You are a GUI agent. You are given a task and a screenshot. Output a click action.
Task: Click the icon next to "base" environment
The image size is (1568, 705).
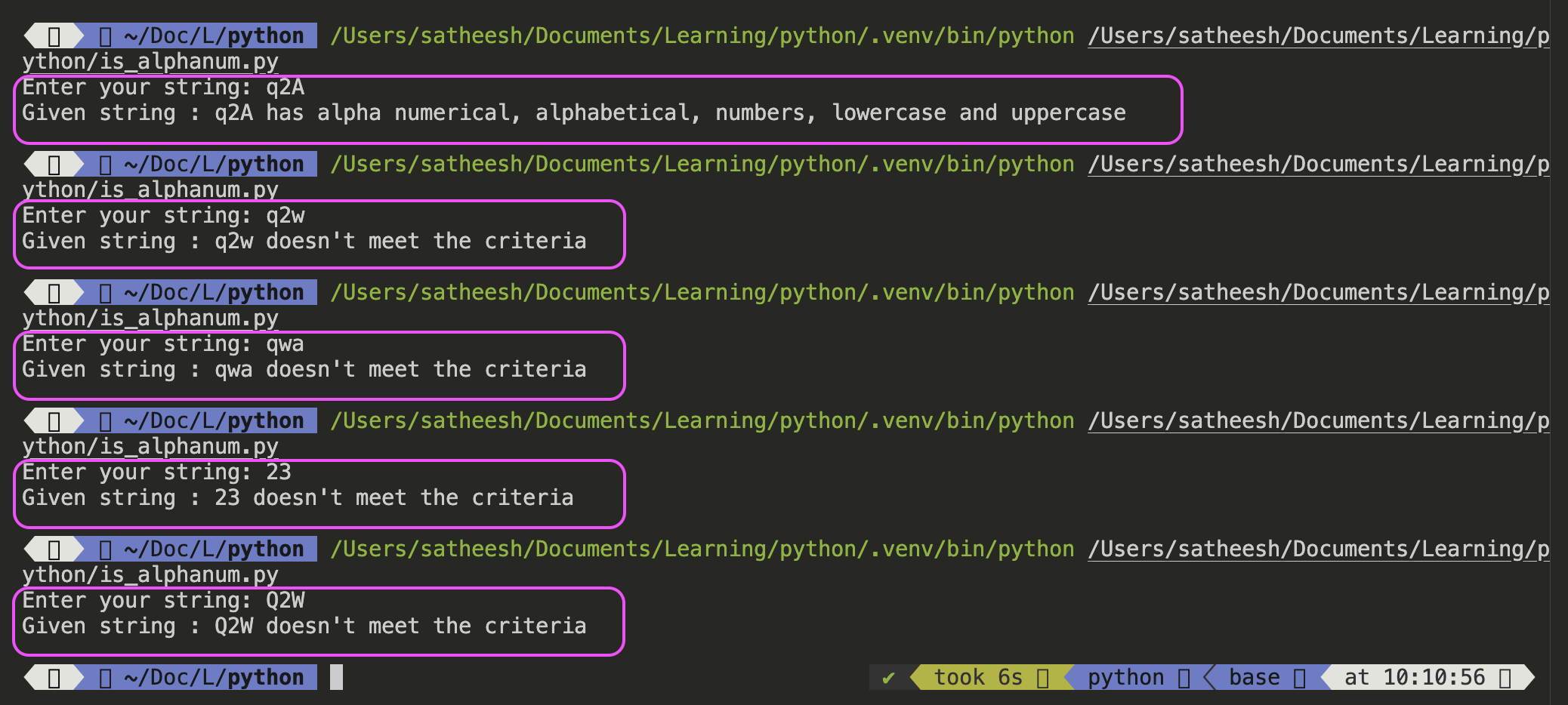(1299, 678)
